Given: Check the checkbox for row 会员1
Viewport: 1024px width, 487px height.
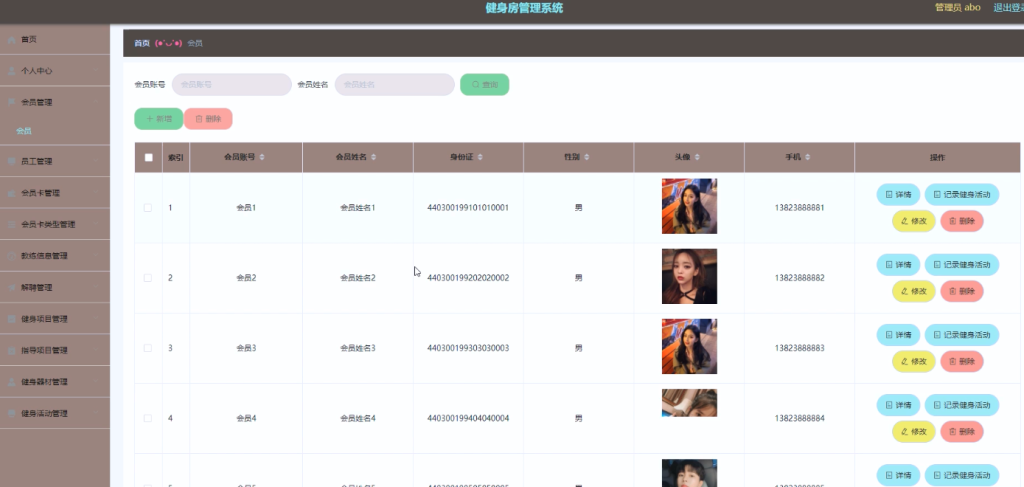Looking at the screenshot, I should point(148,208).
